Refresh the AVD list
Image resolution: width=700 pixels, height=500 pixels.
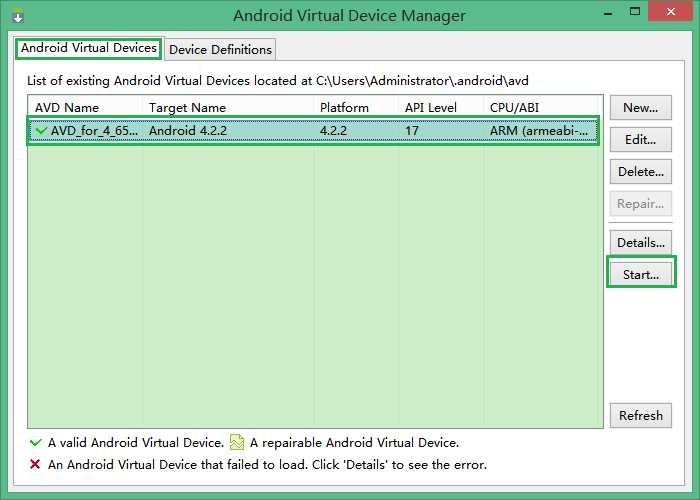click(641, 416)
